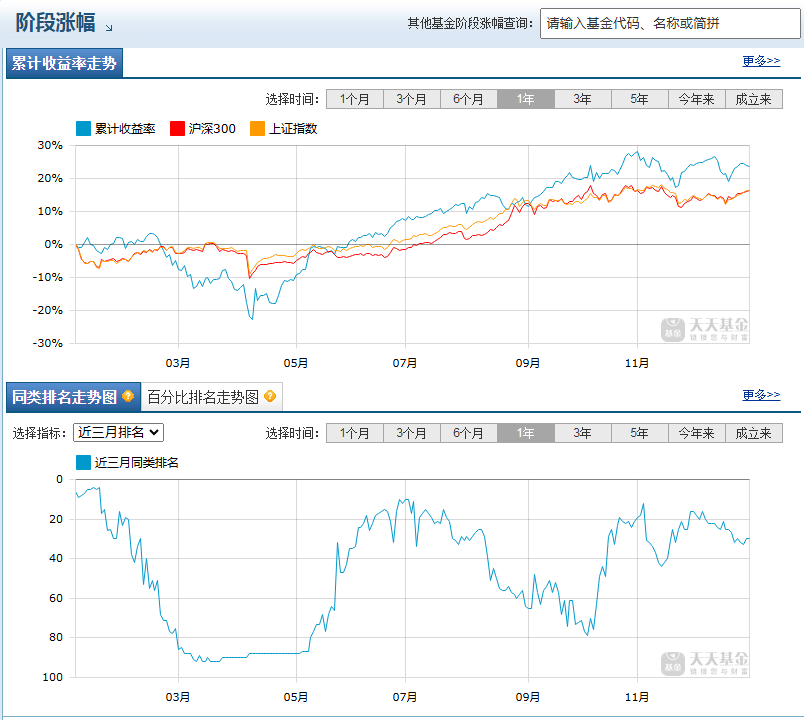Viewport: 804px width, 720px height.
Task: Select 3年 range for cumulative return chart
Action: (583, 99)
